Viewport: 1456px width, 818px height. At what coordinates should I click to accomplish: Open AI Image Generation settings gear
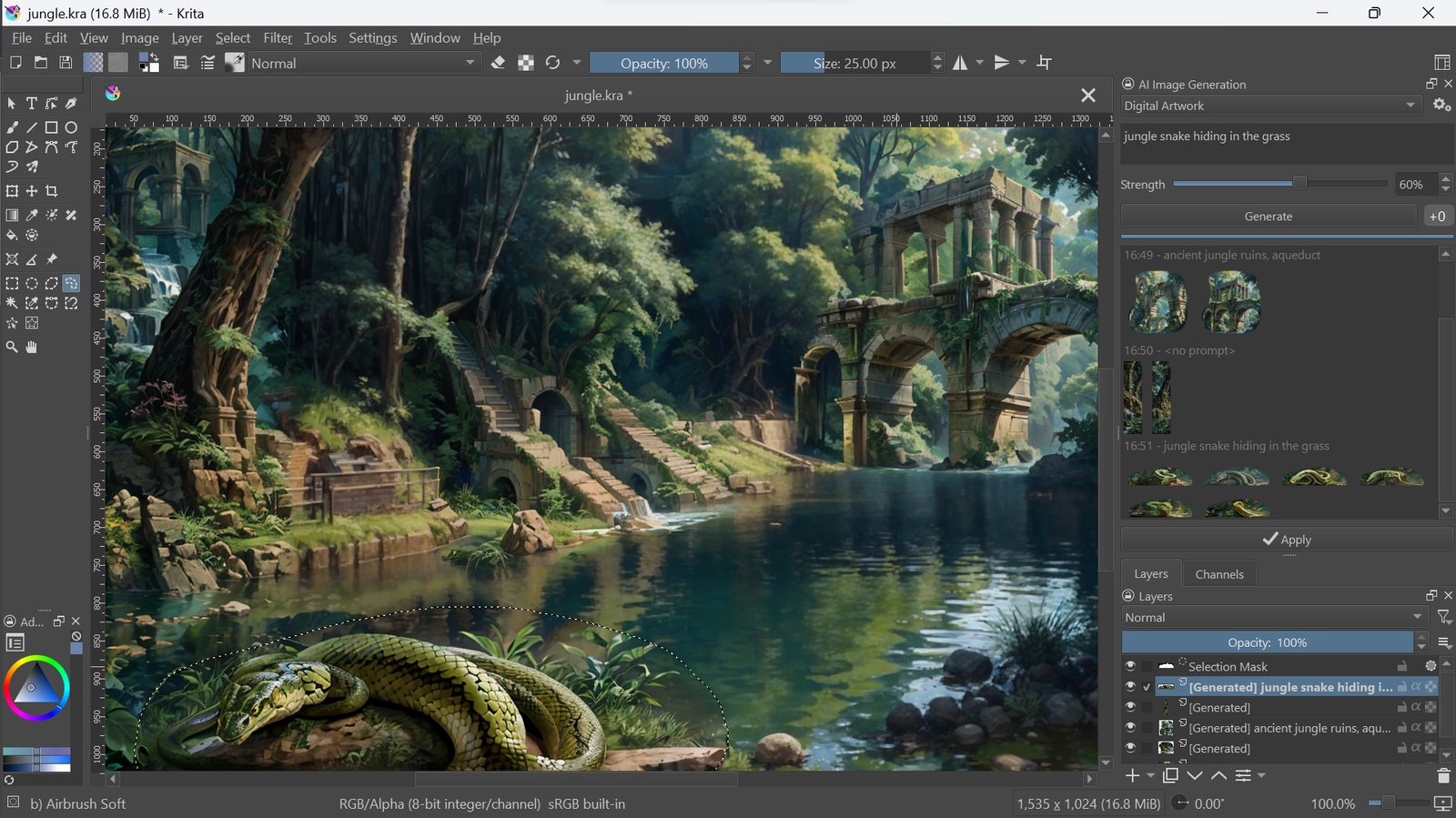pos(1441,106)
